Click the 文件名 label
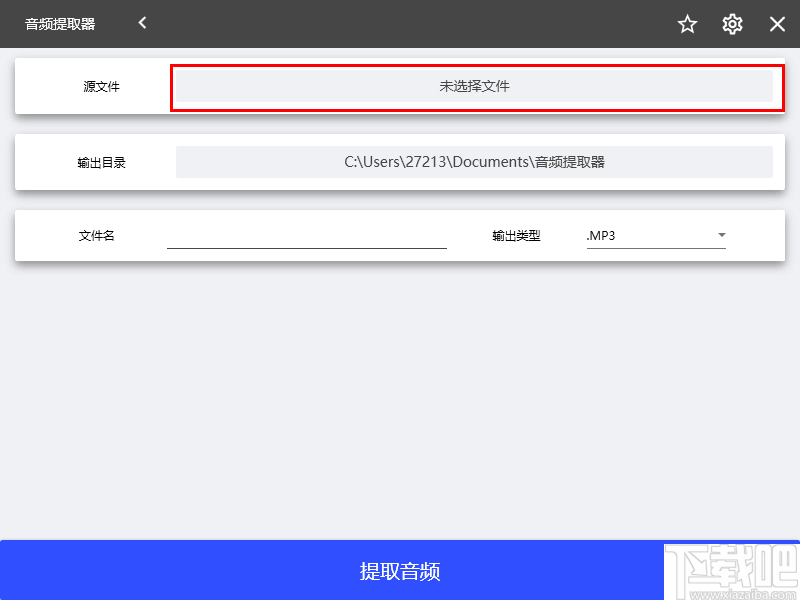Screen dimensions: 800x600 pyautogui.click(x=96, y=236)
